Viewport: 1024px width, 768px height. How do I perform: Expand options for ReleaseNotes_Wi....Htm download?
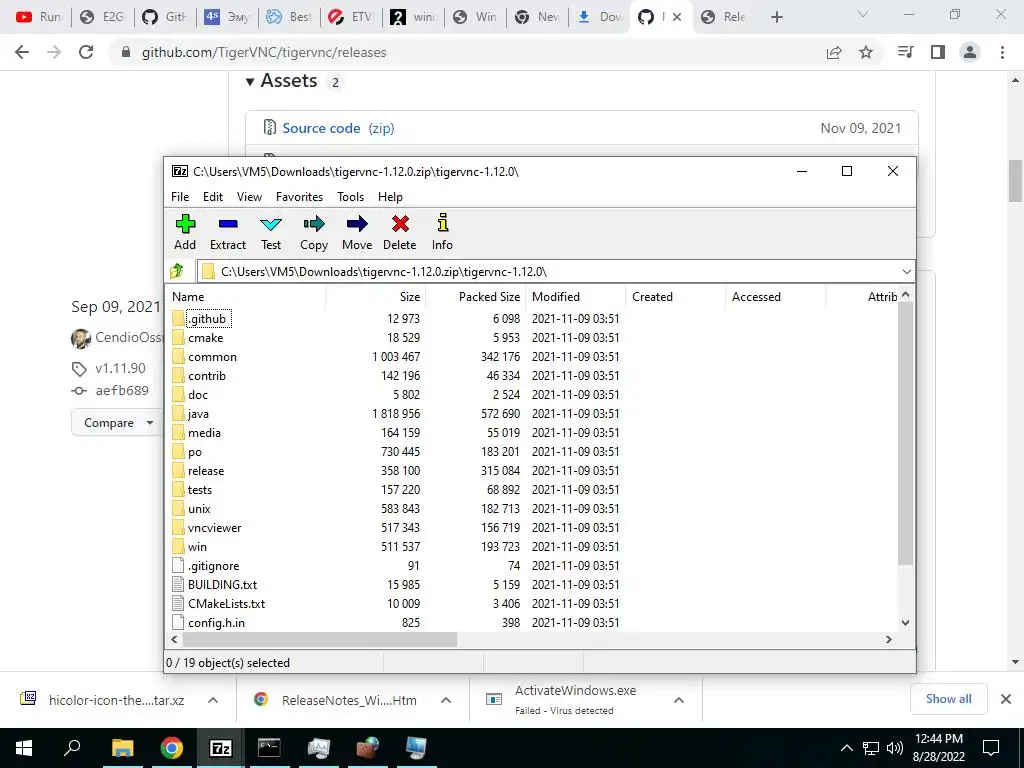pos(446,700)
